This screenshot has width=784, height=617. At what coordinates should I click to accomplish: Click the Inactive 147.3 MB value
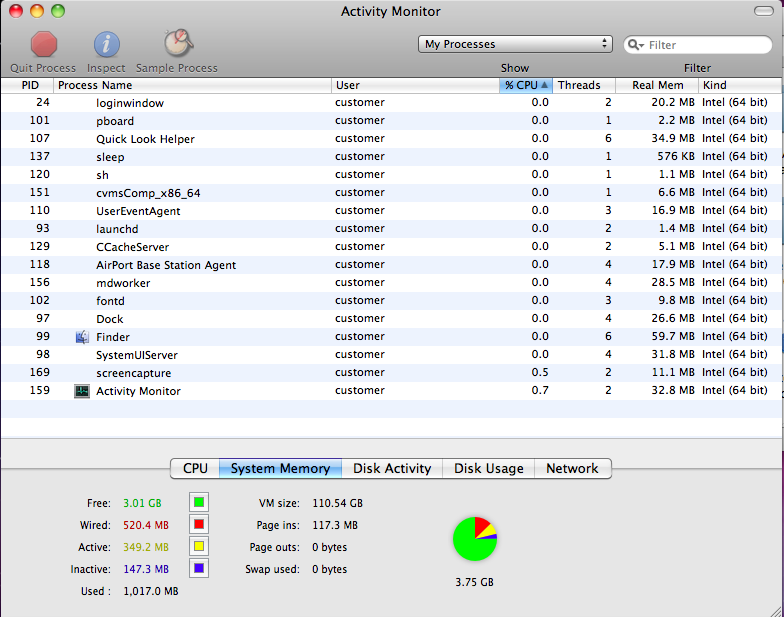[146, 569]
